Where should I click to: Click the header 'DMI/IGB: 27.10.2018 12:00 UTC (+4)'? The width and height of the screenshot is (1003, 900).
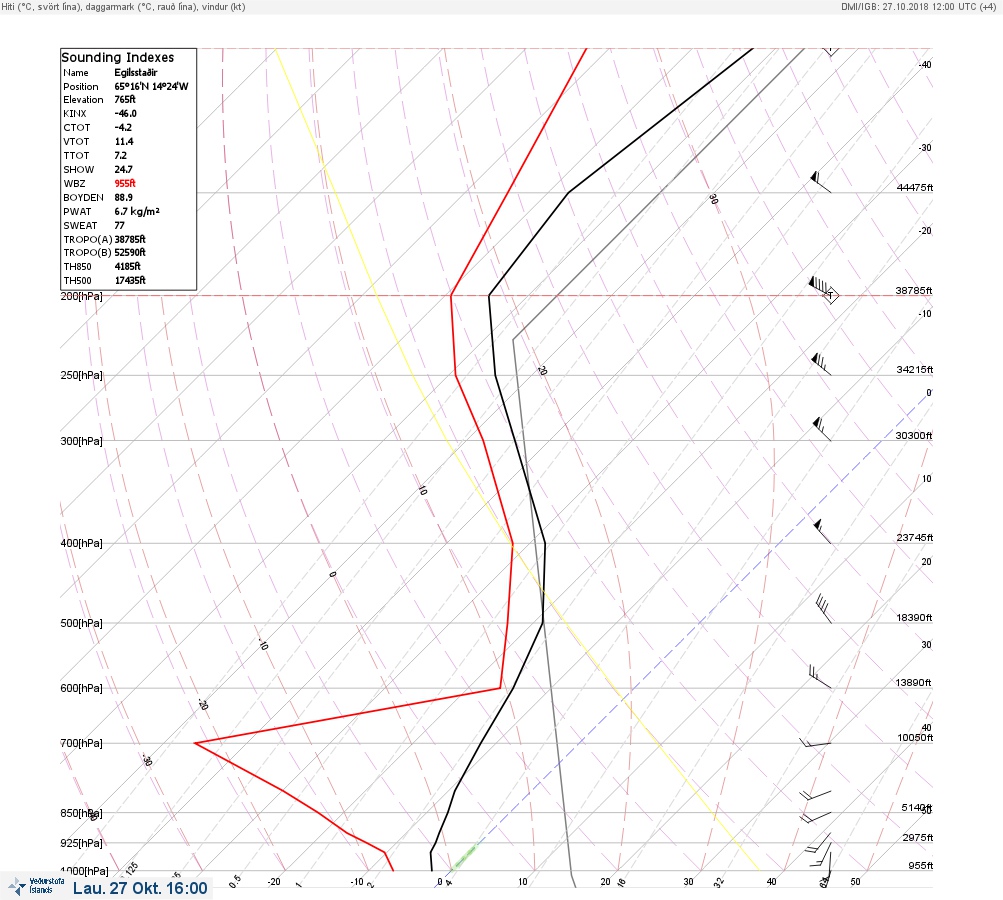pyautogui.click(x=919, y=6)
